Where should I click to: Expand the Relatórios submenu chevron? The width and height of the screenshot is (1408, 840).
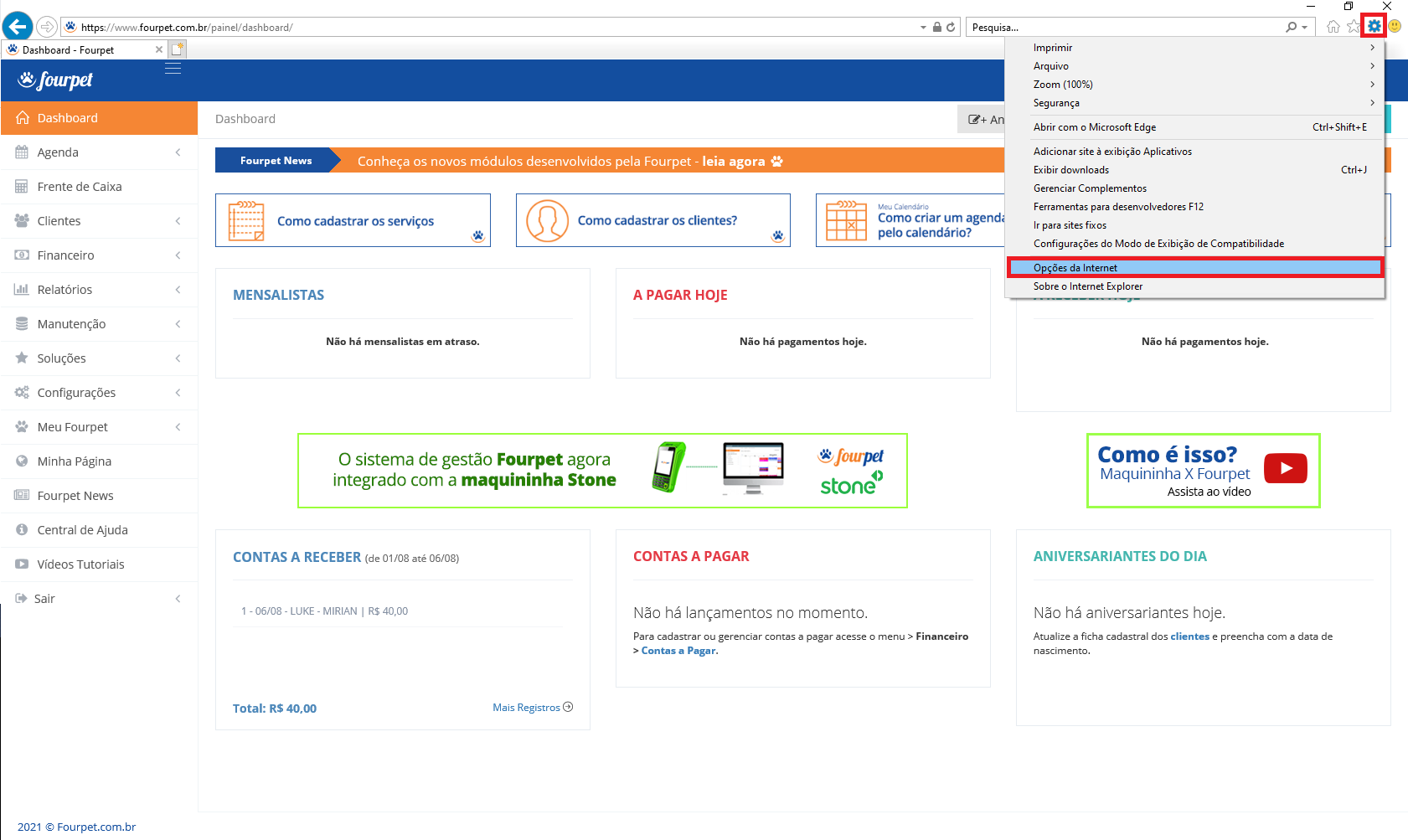[178, 290]
